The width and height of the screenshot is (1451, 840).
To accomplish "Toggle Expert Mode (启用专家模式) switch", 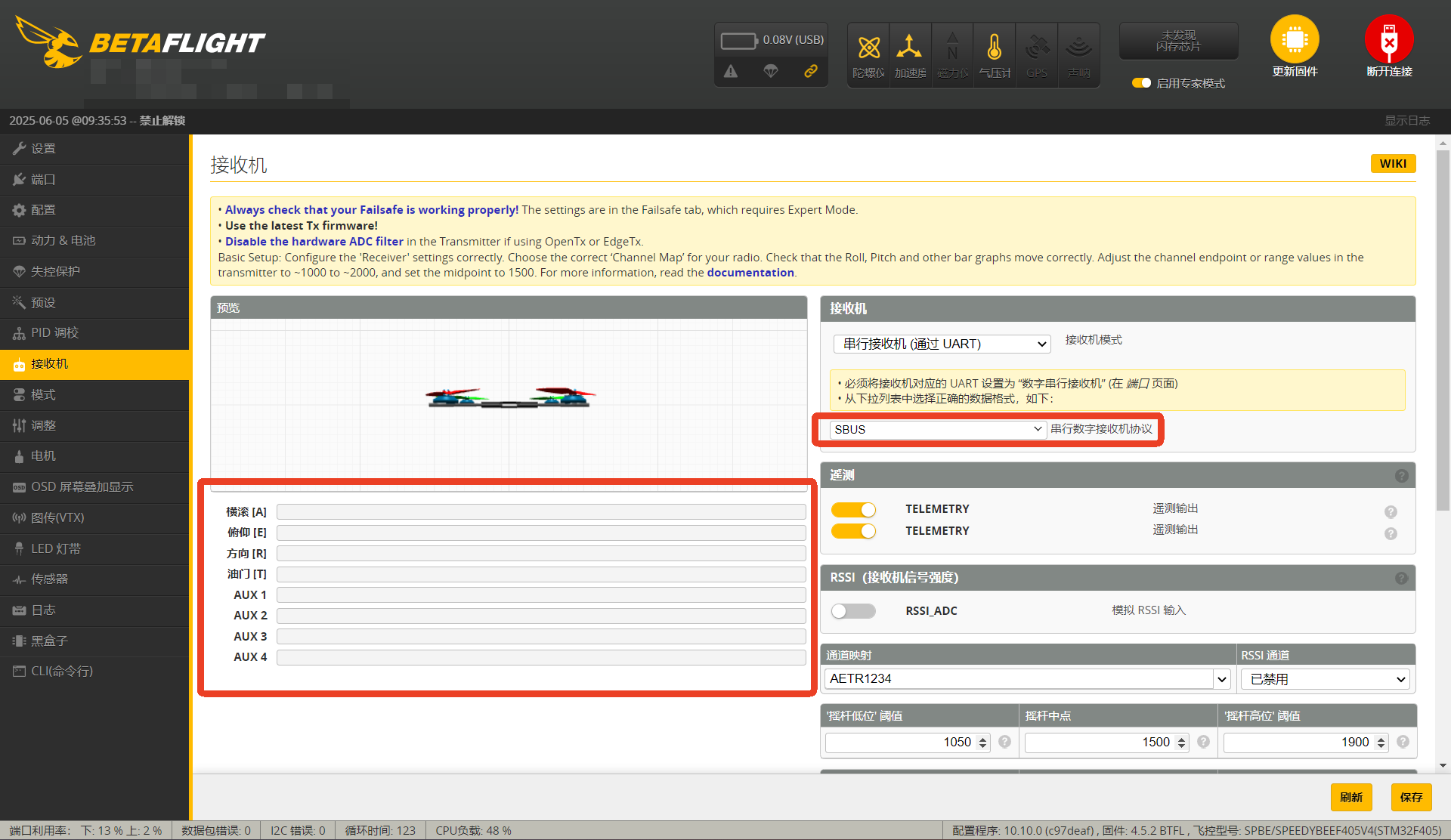I will pyautogui.click(x=1141, y=83).
